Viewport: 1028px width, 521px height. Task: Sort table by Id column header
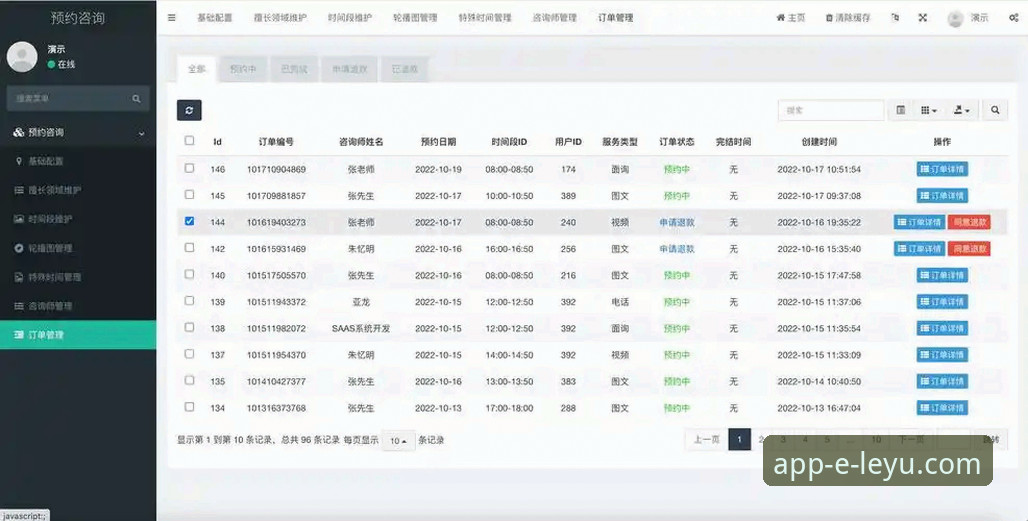218,142
